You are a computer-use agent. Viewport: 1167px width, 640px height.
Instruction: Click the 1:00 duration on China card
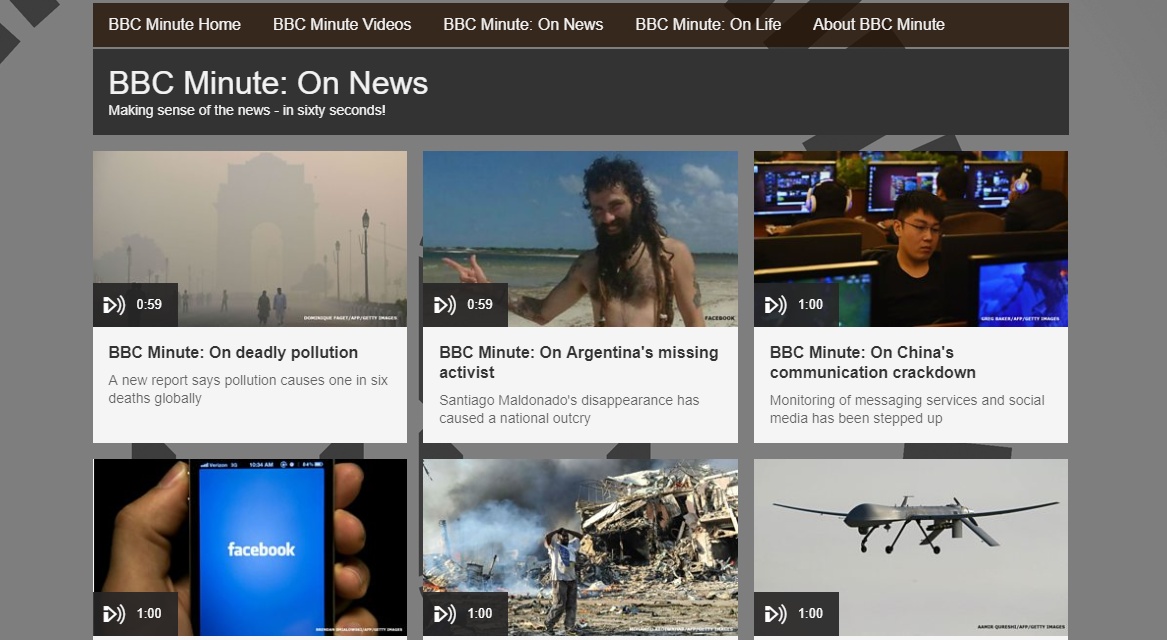(x=810, y=304)
